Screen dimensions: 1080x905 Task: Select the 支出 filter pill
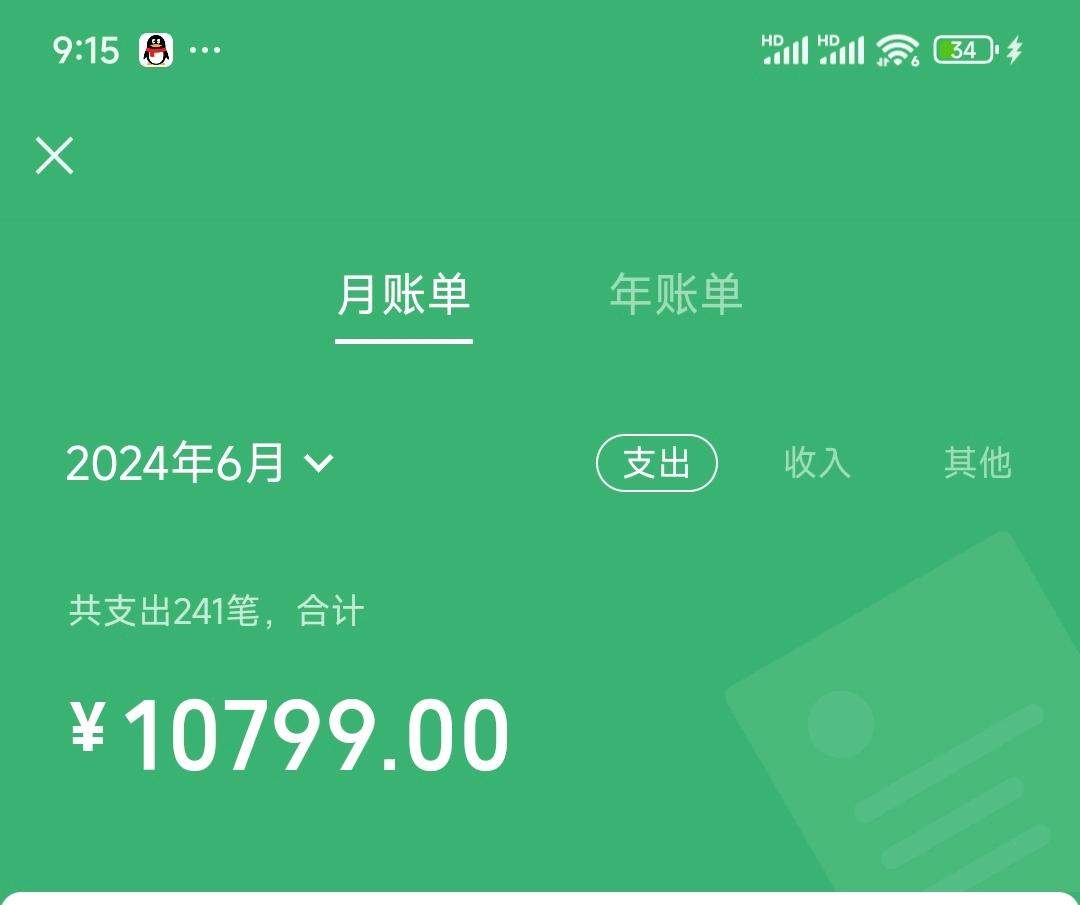tap(656, 463)
